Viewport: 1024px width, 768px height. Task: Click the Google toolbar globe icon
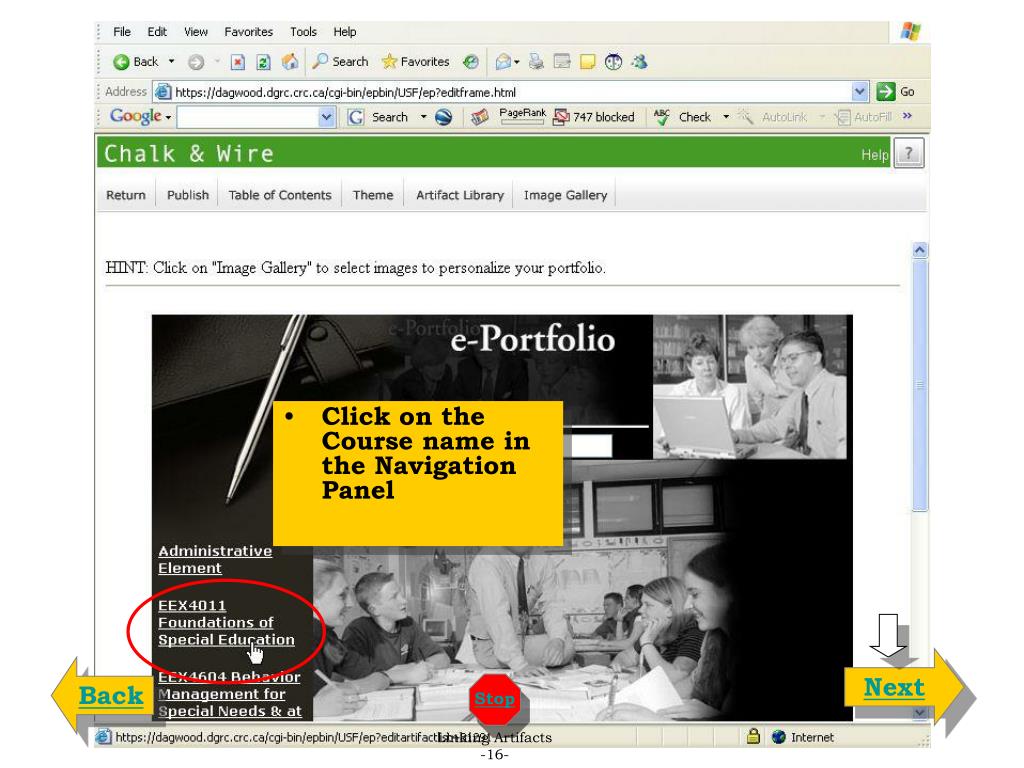[x=443, y=117]
